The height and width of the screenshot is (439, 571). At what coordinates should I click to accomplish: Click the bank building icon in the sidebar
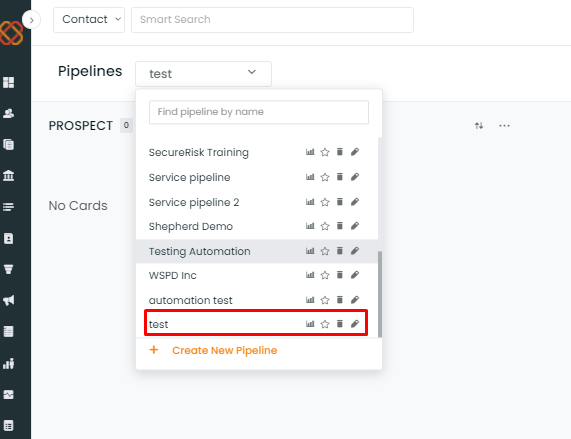pyautogui.click(x=8, y=175)
